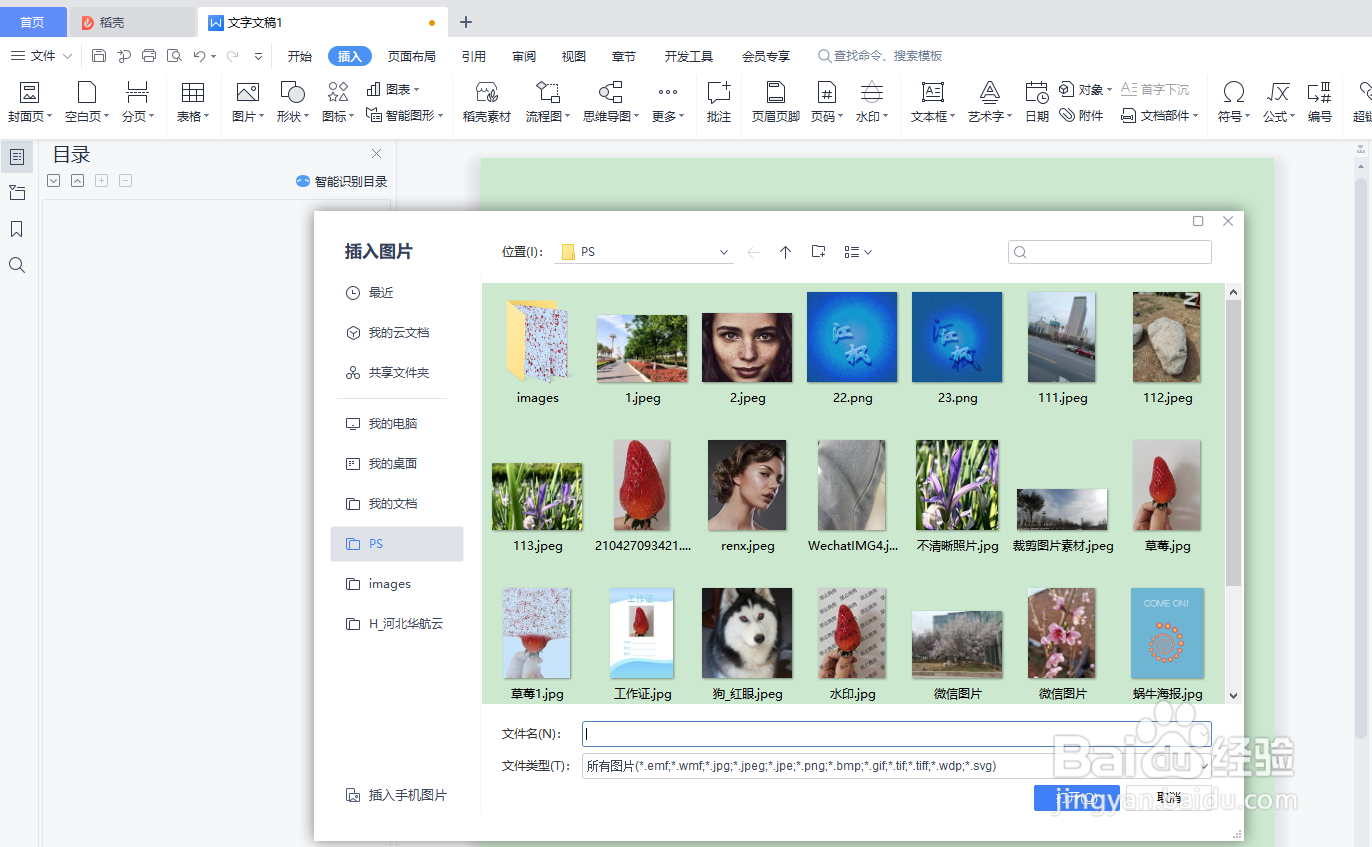Click 插入手机图片 option

tap(396, 795)
